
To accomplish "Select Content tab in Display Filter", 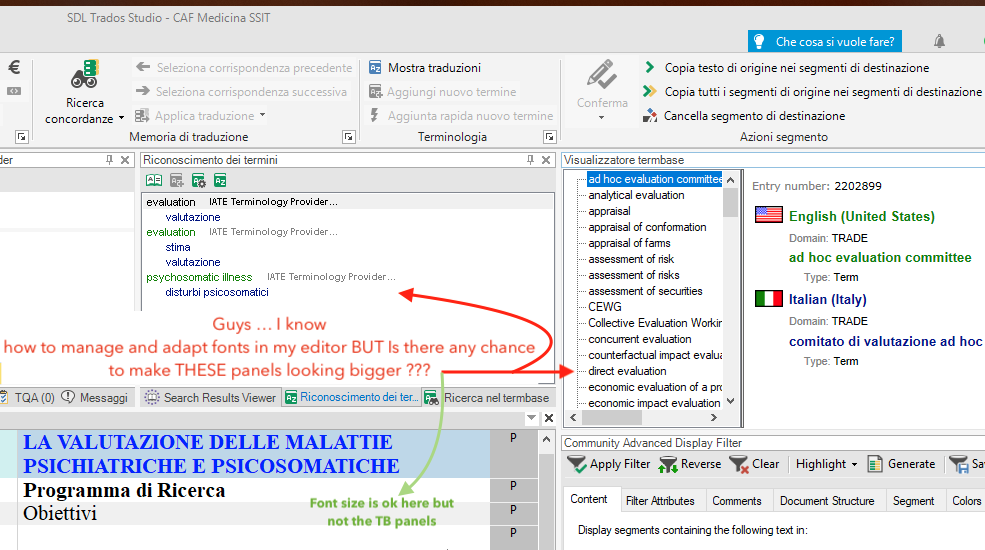I will [x=589, y=499].
